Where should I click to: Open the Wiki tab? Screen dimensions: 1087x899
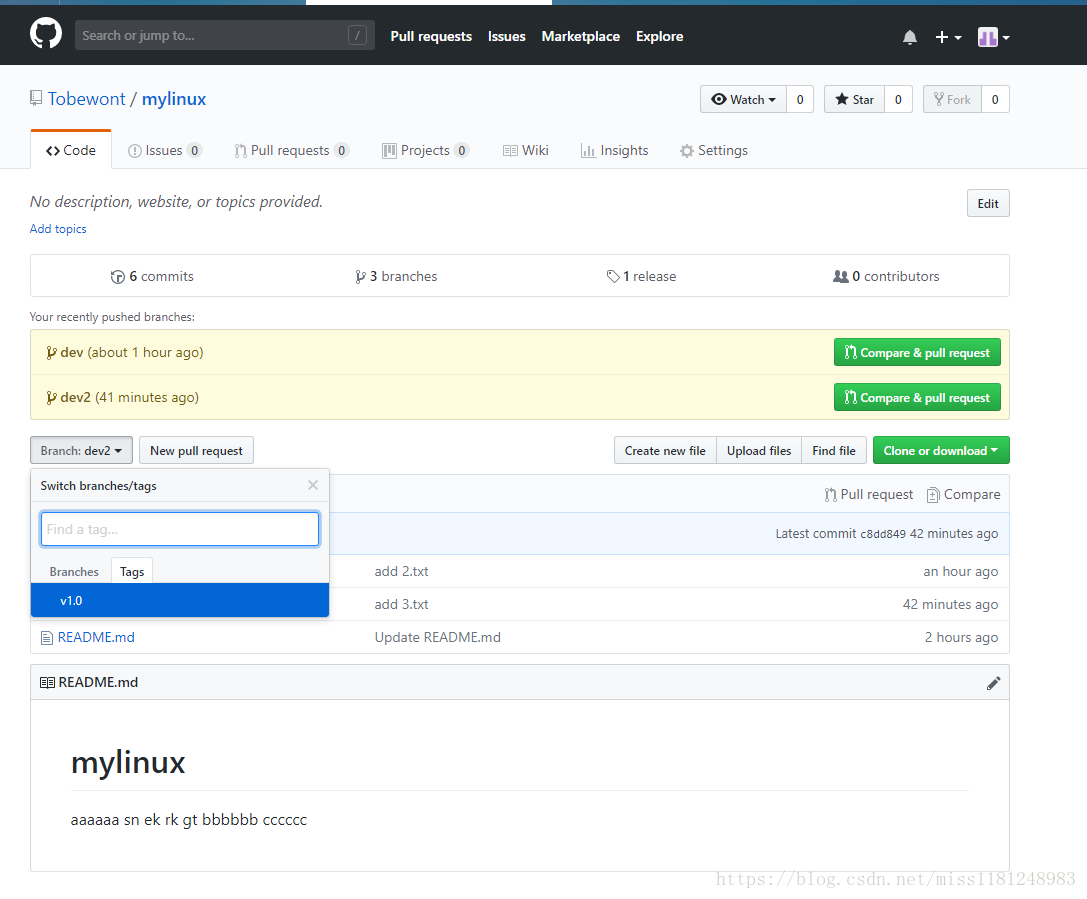coord(525,150)
